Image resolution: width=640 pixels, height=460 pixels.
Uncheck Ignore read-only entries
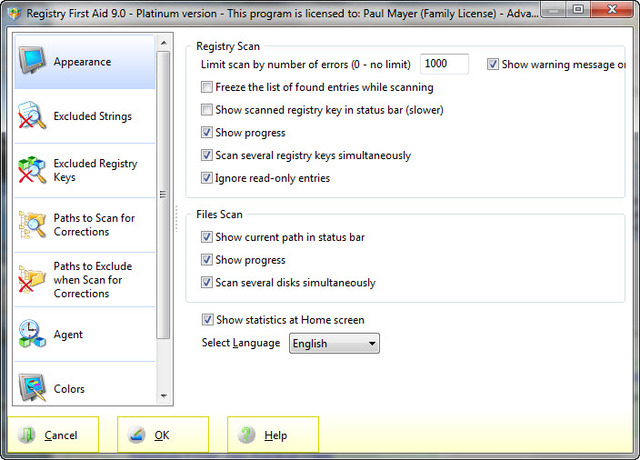(207, 178)
